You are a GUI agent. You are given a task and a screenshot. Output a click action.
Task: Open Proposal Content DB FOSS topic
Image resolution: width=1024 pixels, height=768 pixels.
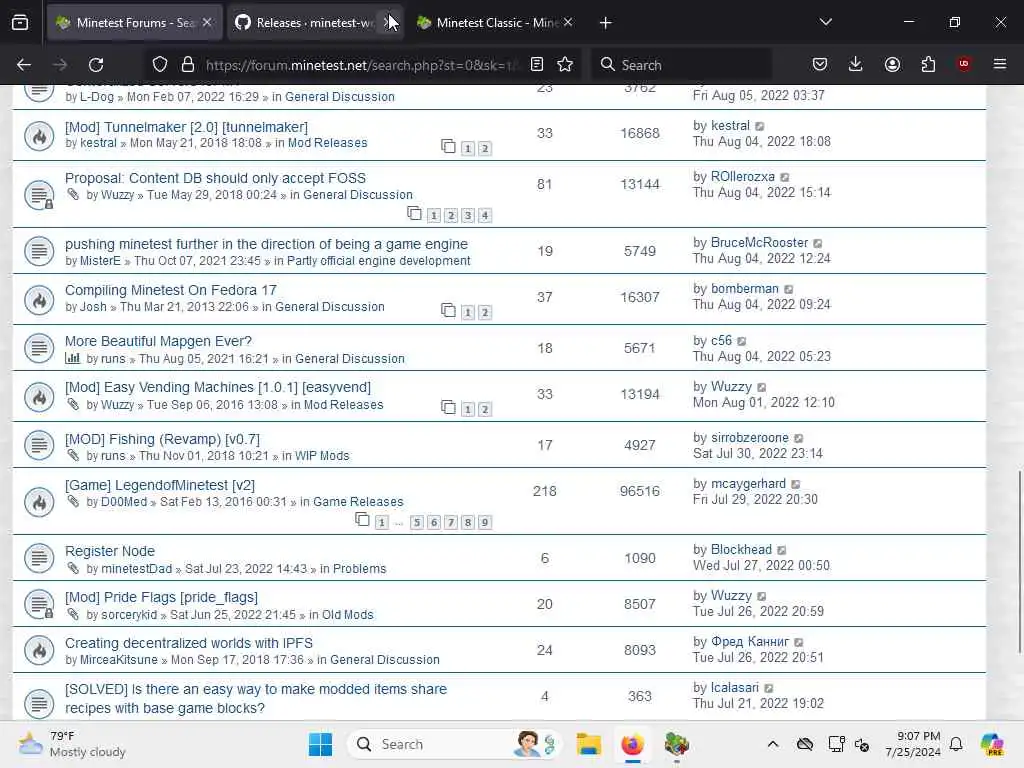215,178
